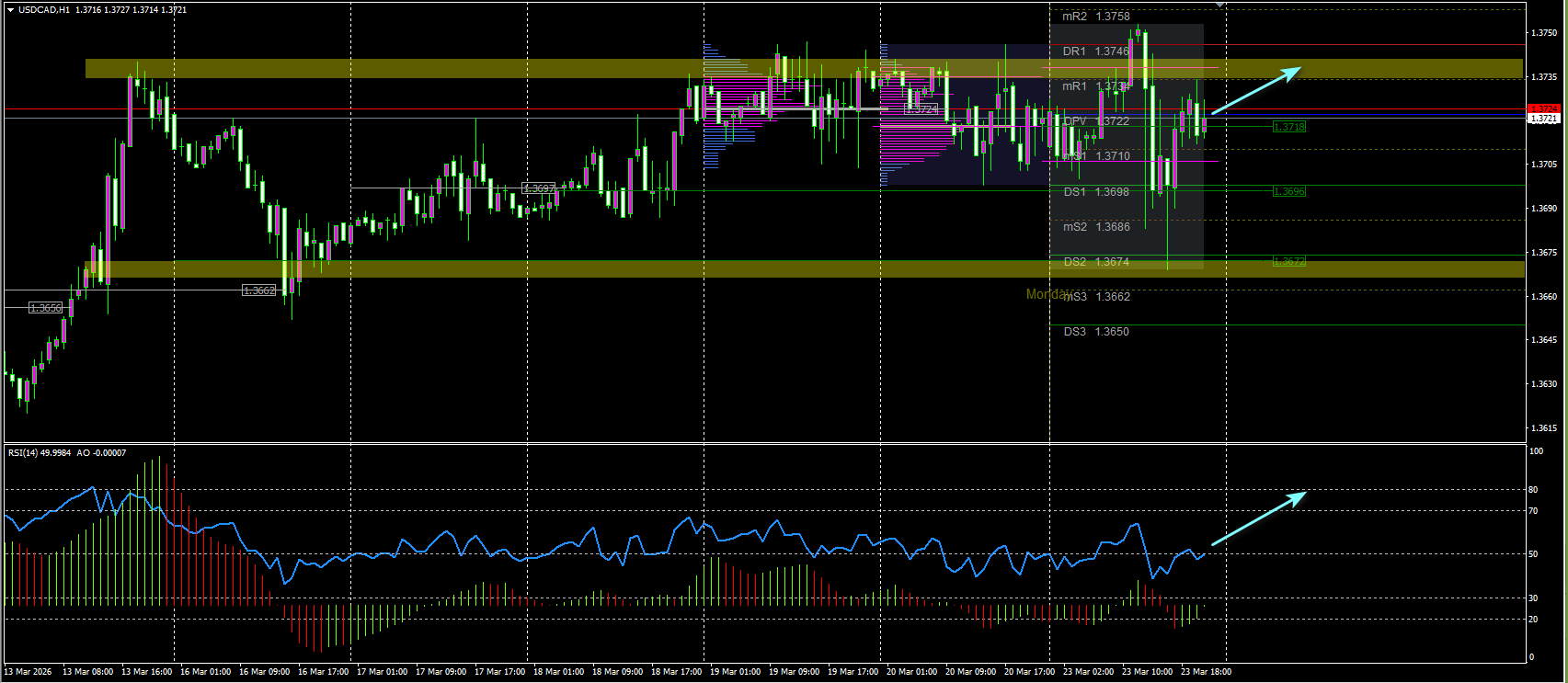Viewport: 1568px width, 683px height.
Task: Select the DR1 1.3746 pivot label
Action: point(1096,51)
